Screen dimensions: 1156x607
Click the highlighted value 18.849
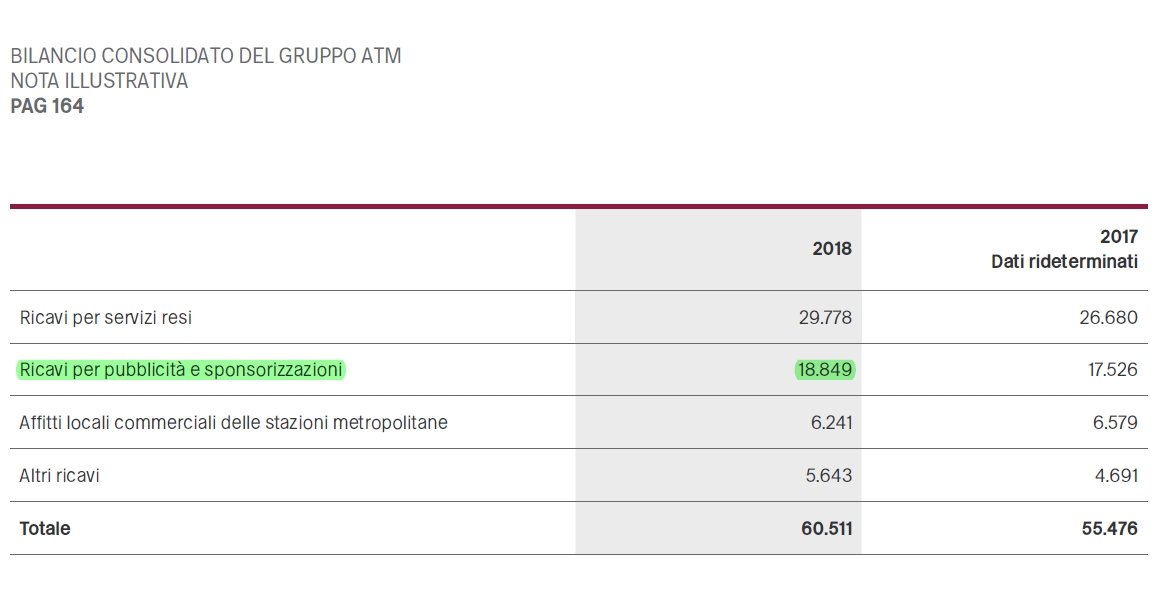click(825, 370)
